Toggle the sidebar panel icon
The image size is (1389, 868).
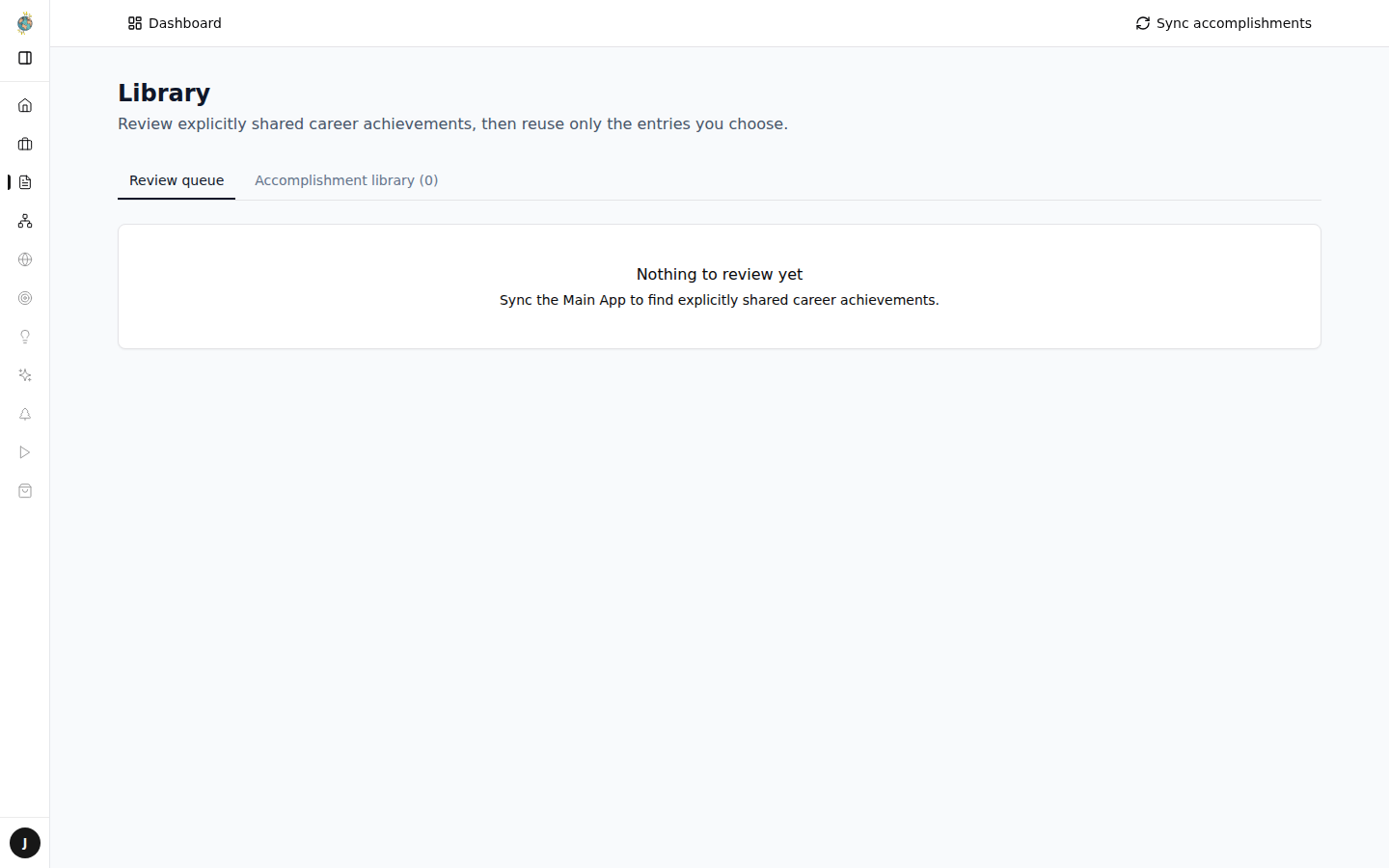point(25,58)
